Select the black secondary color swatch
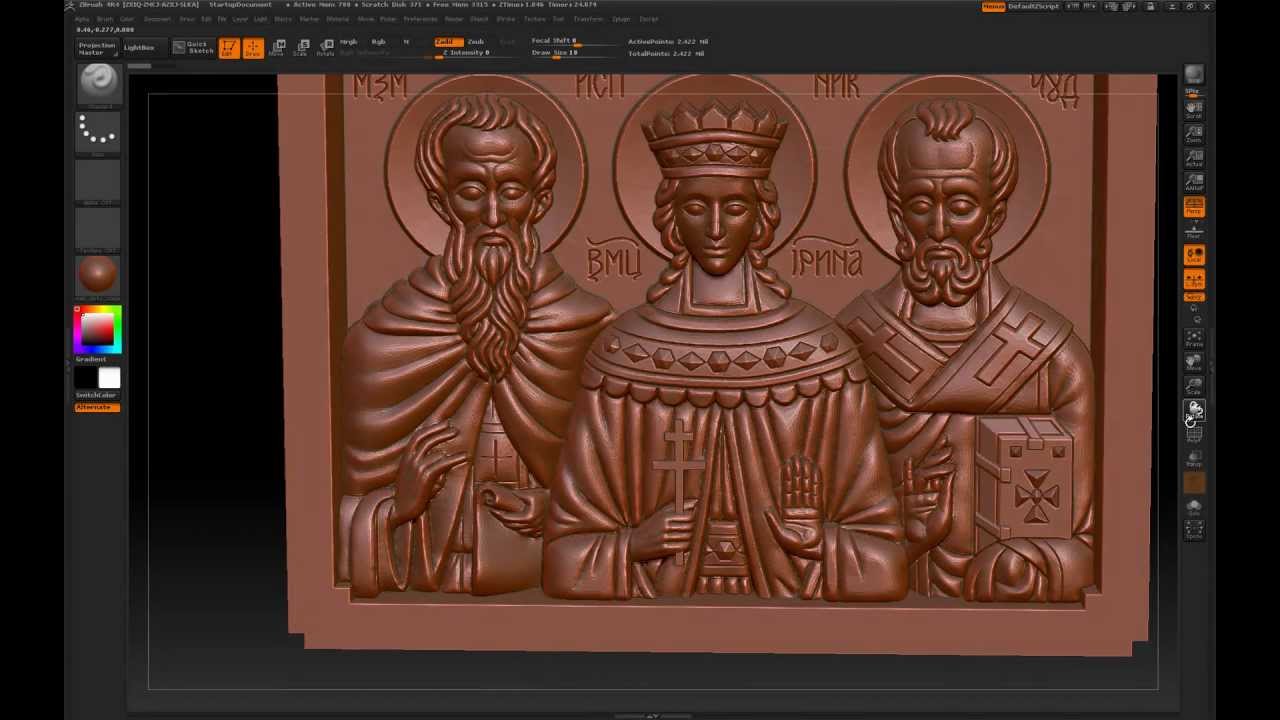The image size is (1280, 720). point(86,377)
